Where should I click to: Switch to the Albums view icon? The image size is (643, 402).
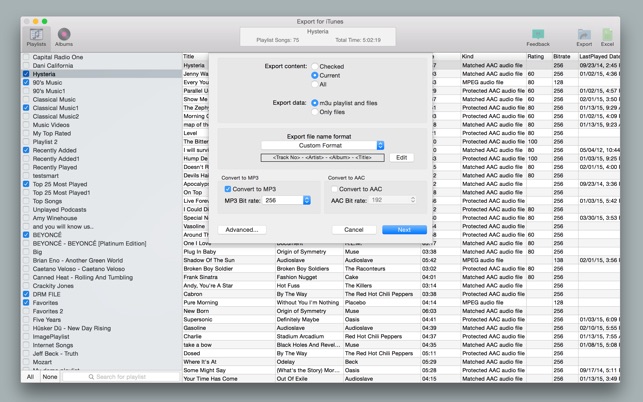coord(64,36)
